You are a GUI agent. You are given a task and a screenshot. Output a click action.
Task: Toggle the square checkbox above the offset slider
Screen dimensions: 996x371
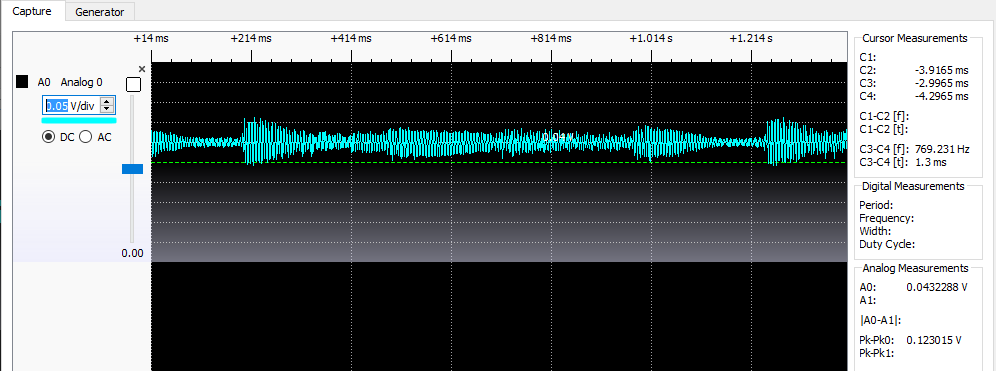[133, 84]
